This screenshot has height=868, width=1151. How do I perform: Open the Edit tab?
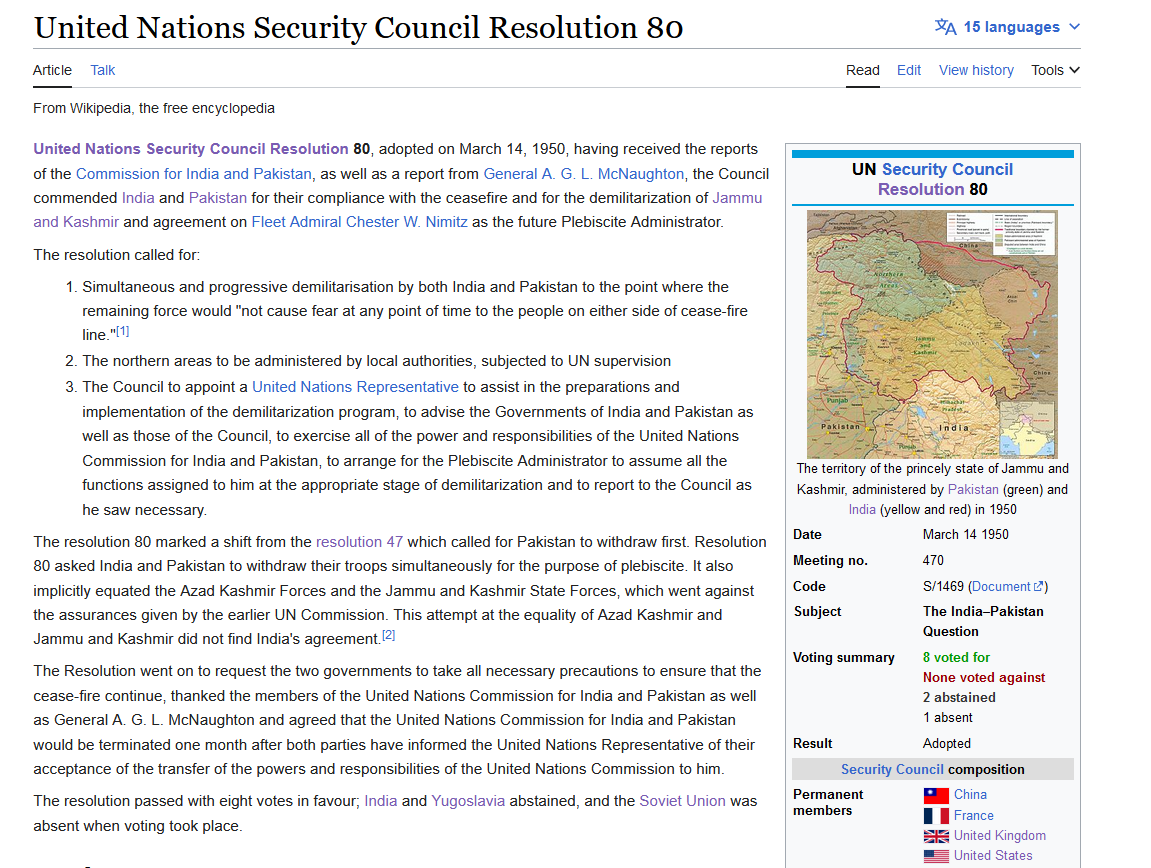(909, 70)
